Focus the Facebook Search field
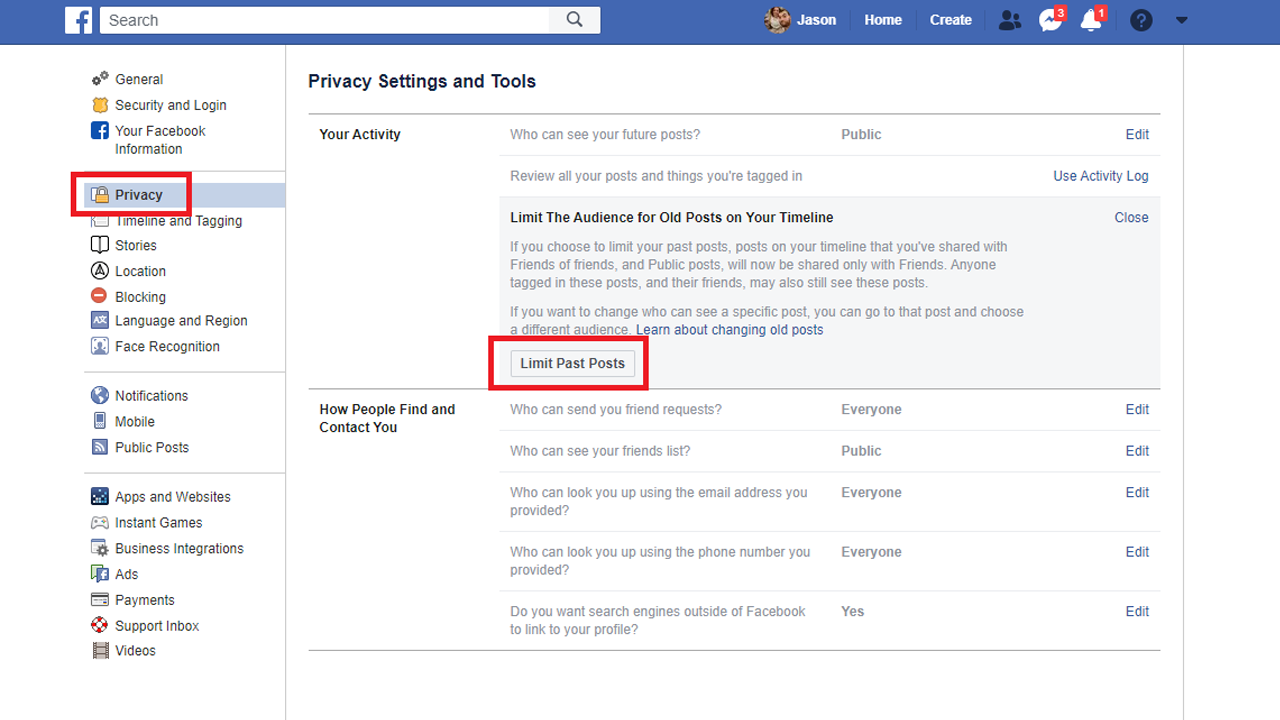 pos(325,20)
